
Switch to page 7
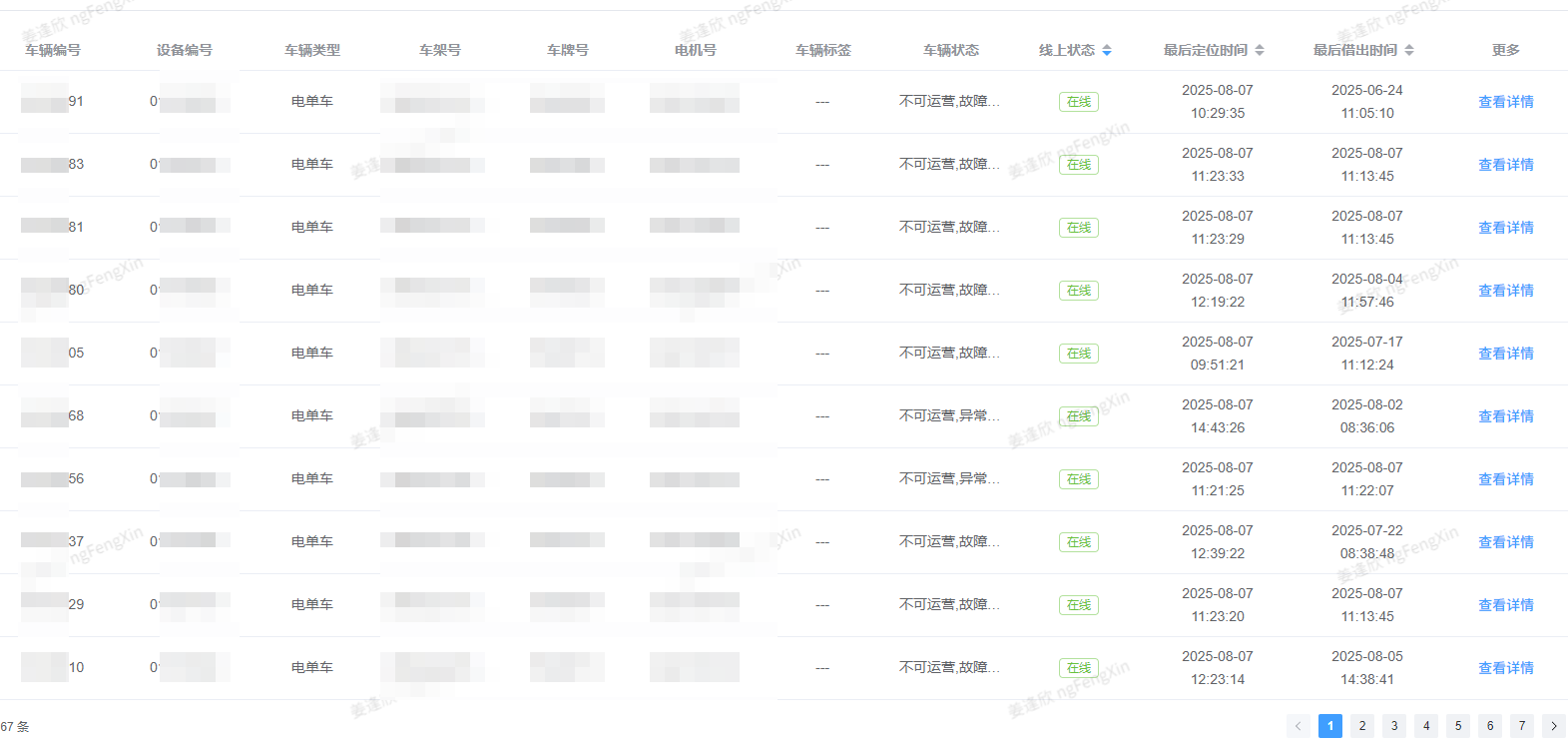click(1522, 726)
